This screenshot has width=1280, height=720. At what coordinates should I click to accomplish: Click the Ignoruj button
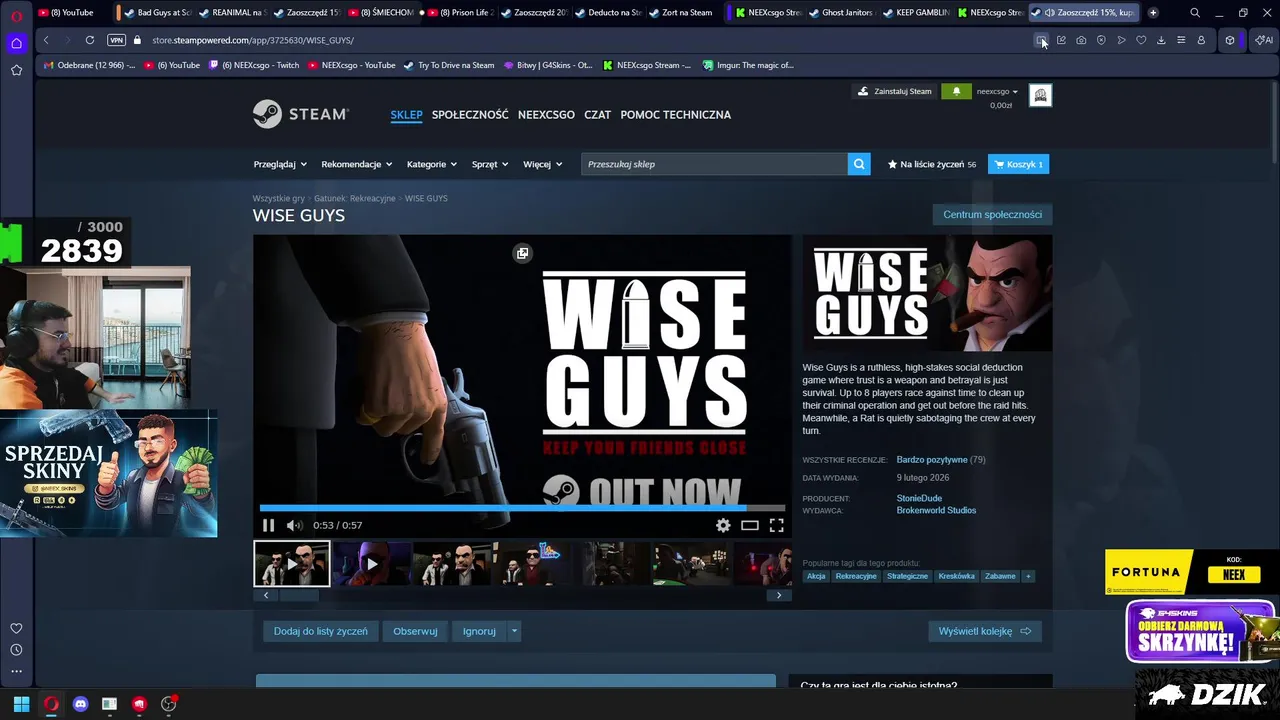coord(479,631)
